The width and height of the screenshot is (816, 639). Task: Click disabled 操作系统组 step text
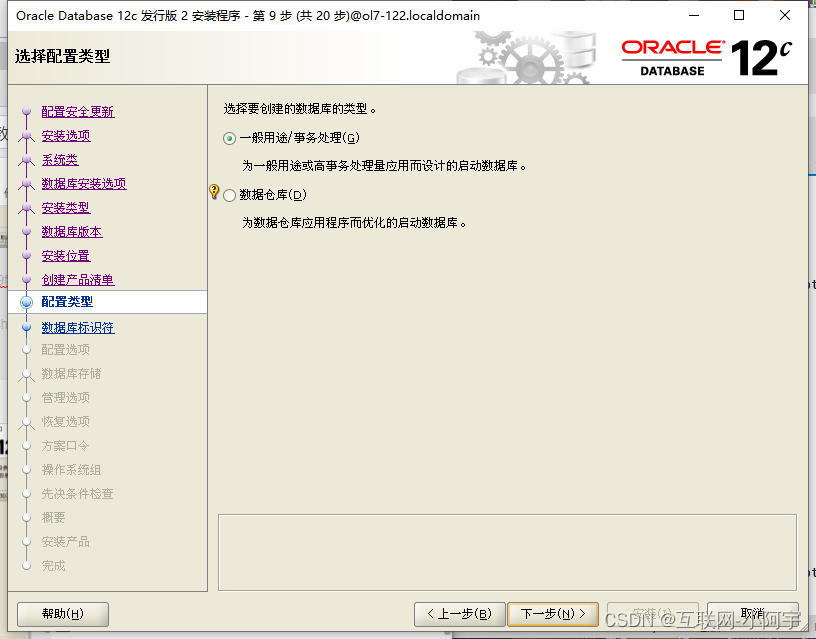[71, 469]
